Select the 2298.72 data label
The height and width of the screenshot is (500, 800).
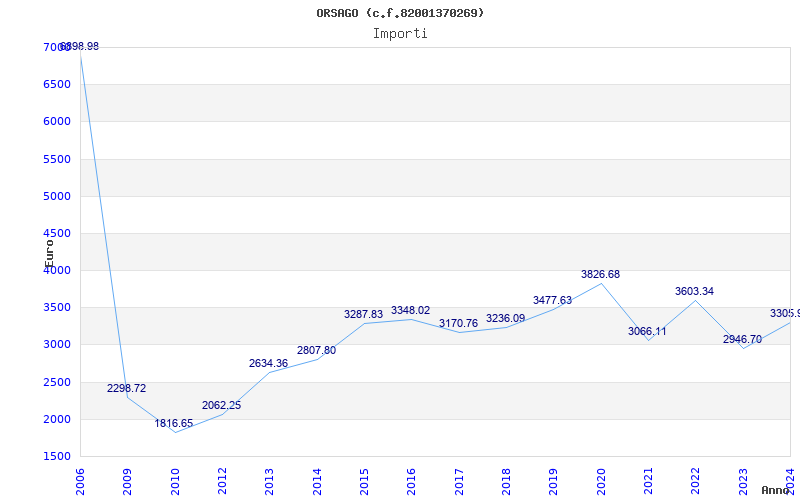pos(127,388)
